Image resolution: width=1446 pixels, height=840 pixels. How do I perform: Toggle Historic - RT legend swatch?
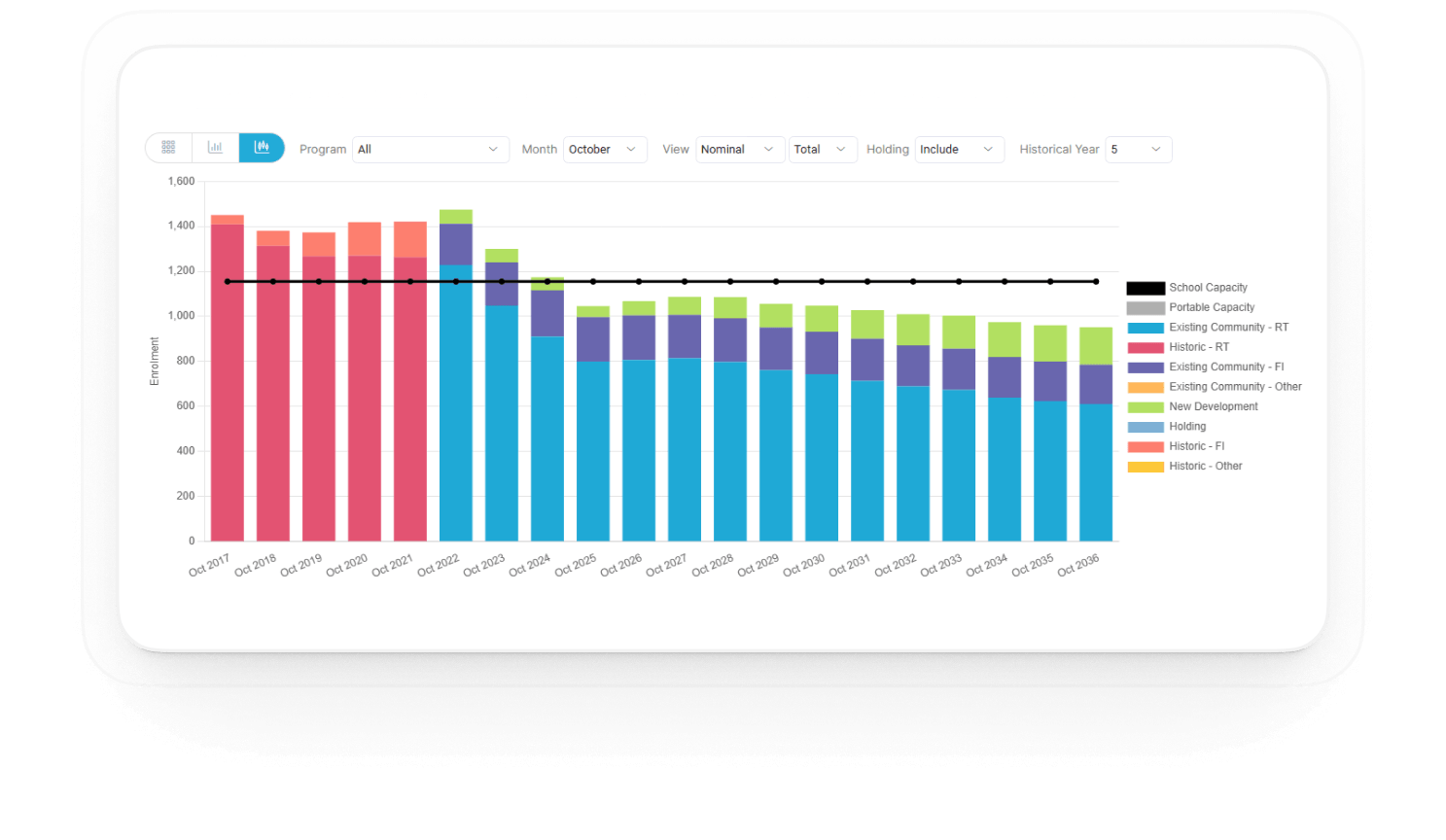tap(1146, 348)
